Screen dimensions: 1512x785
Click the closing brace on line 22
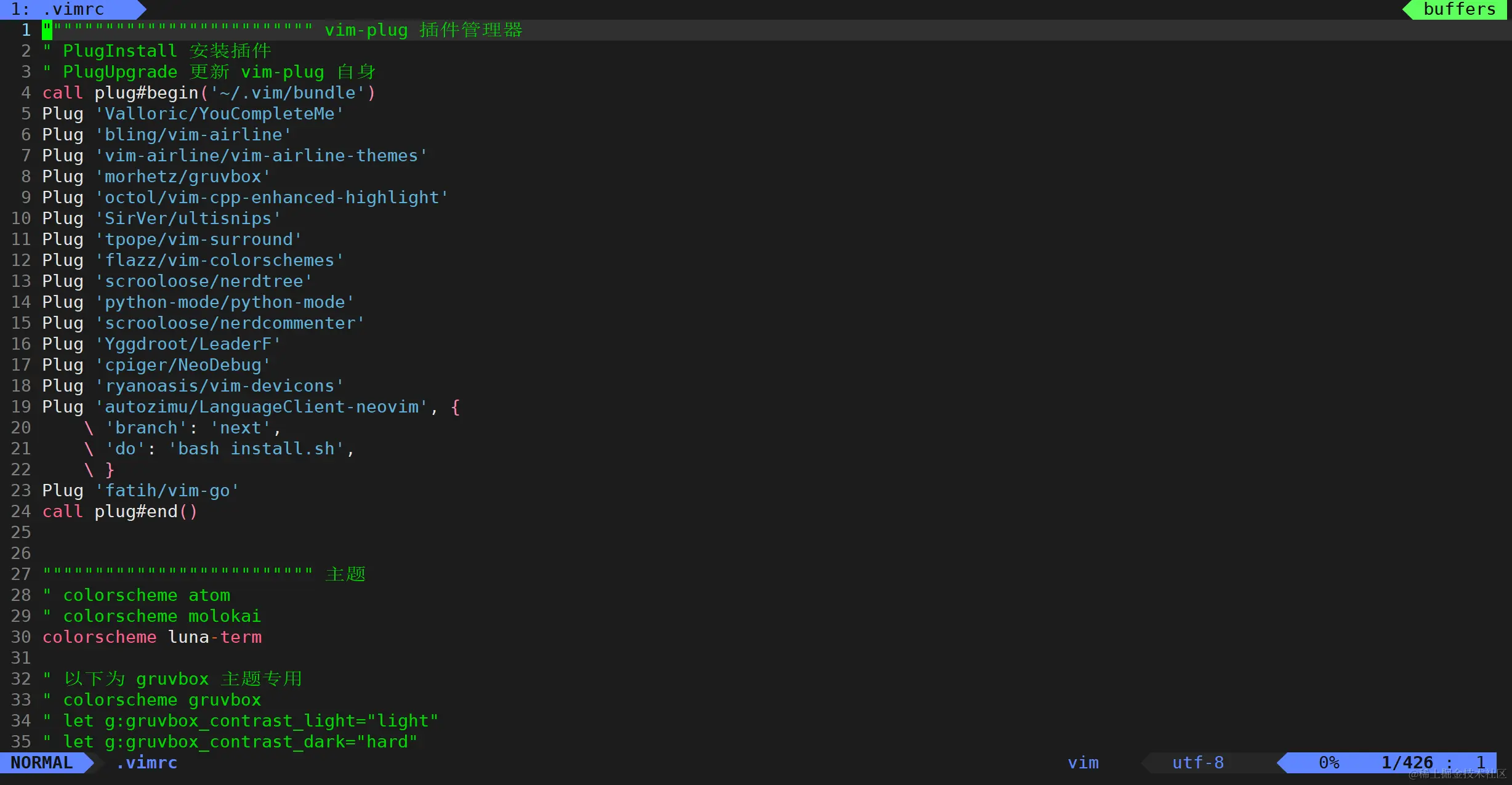[110, 470]
